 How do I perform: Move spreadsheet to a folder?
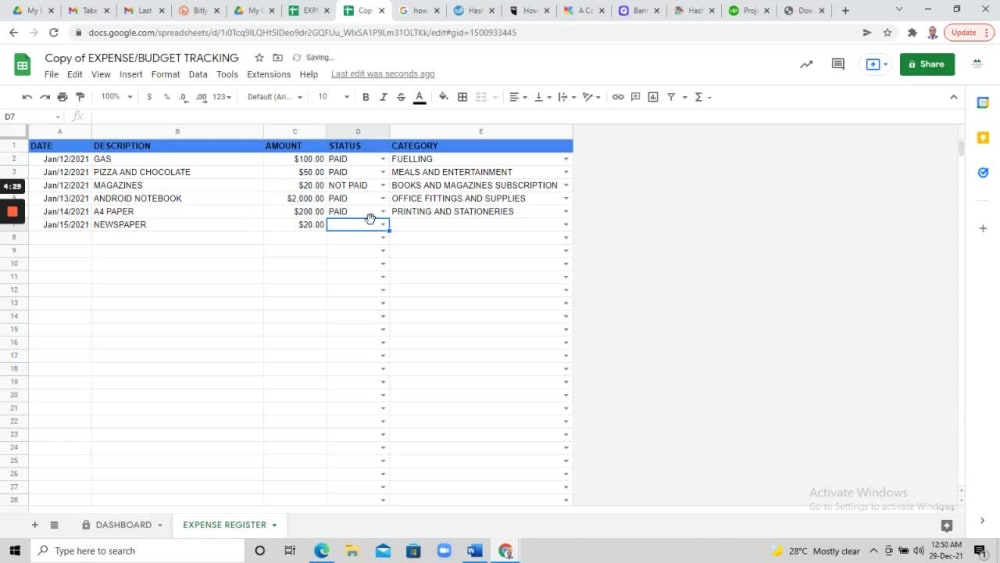tap(277, 57)
